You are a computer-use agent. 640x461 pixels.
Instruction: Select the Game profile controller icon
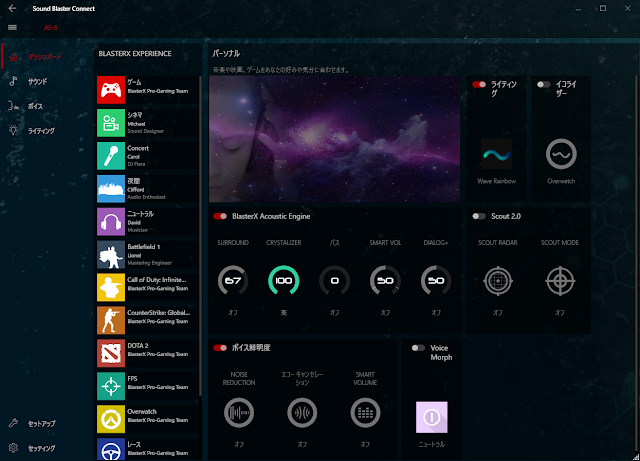tap(111, 90)
